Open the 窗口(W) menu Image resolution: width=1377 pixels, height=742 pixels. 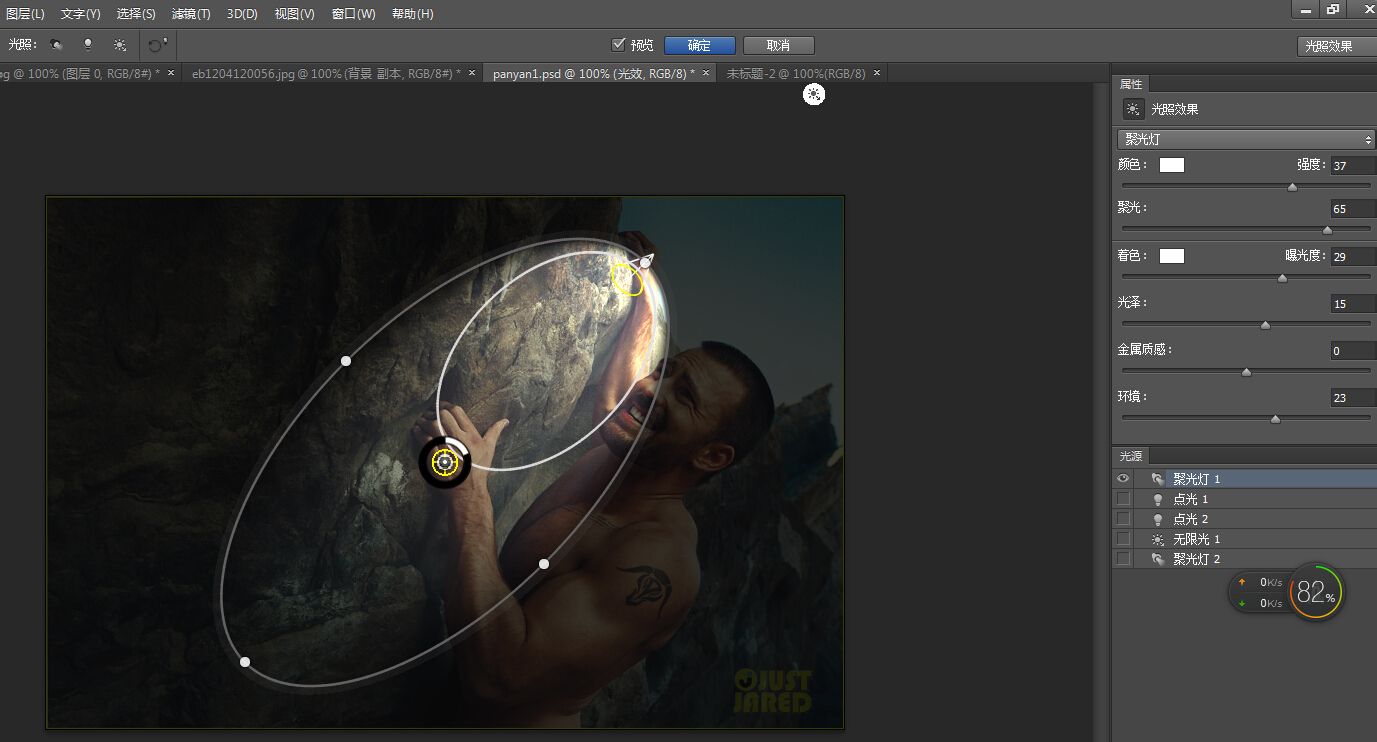click(x=353, y=14)
